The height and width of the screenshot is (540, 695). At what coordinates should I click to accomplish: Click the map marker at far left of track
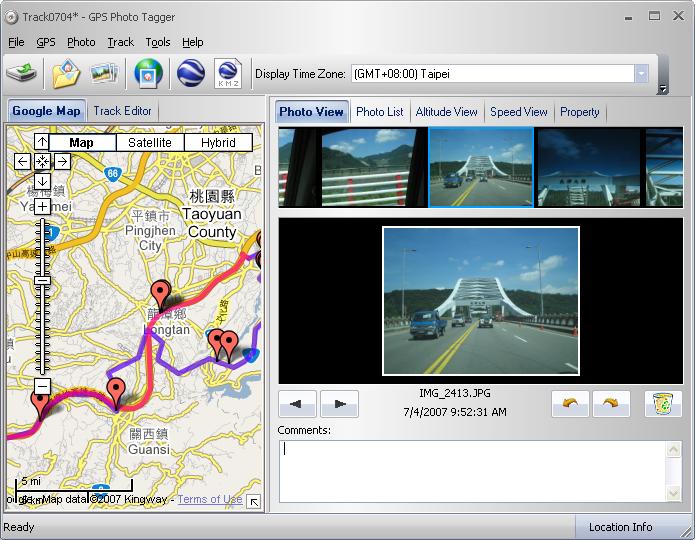(x=40, y=406)
